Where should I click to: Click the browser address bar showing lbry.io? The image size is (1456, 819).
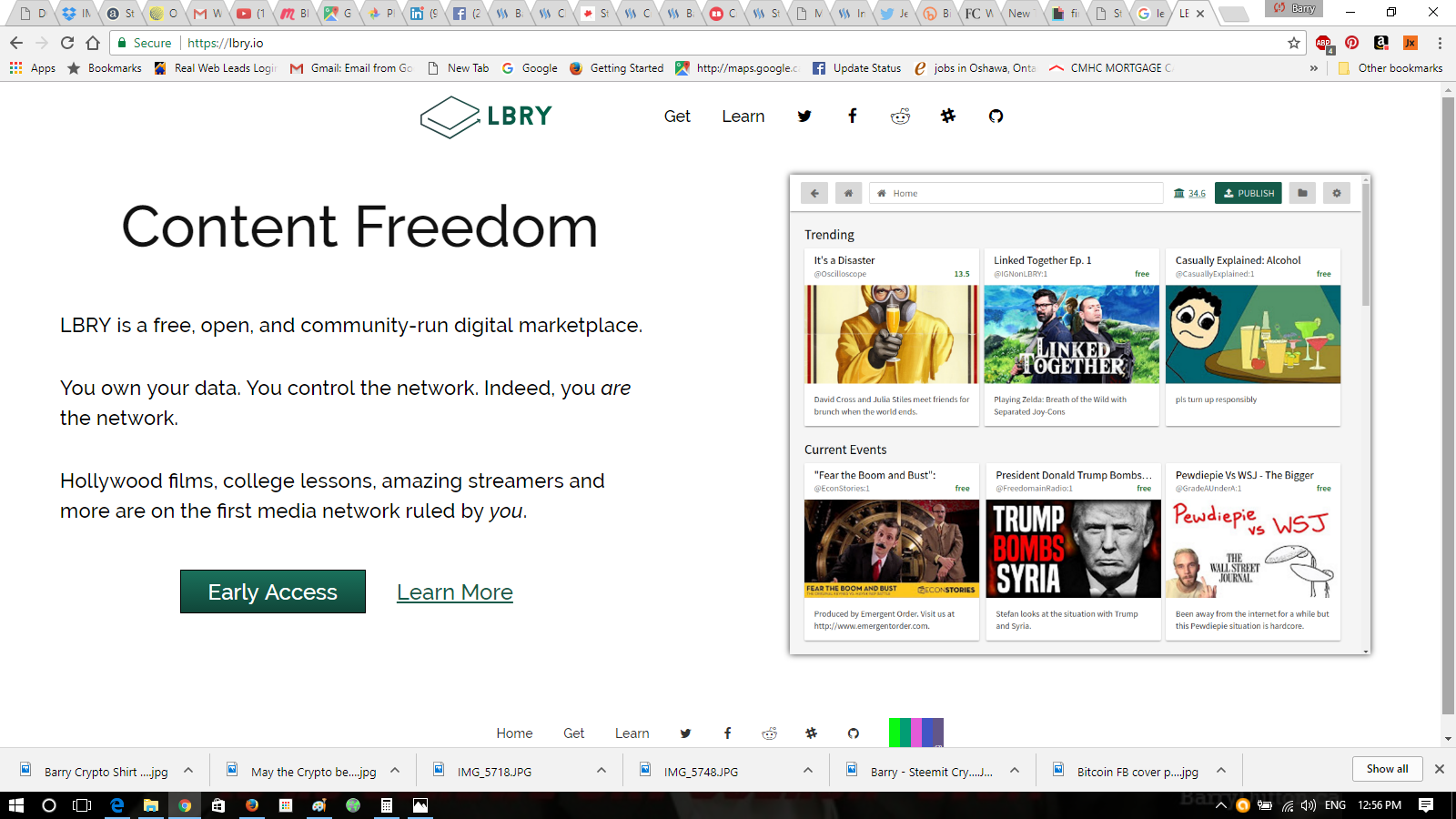click(x=710, y=43)
